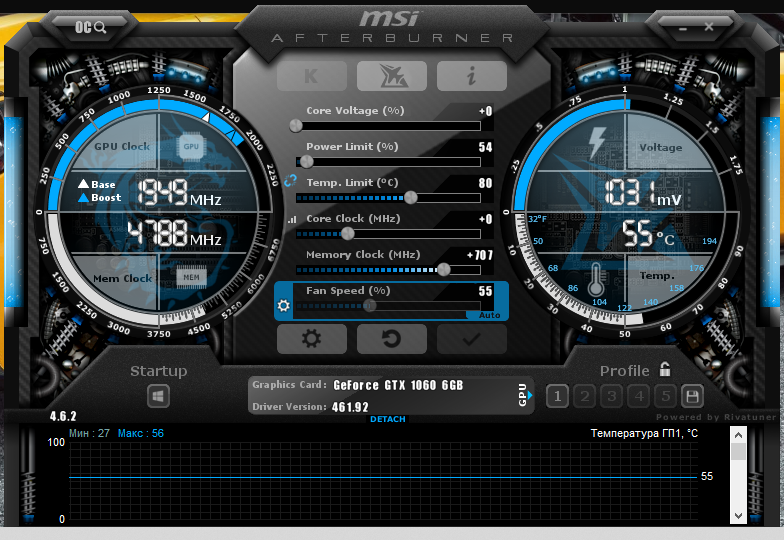This screenshot has width=784, height=540.
Task: Click the Core Voltage +0 value field
Action: pyautogui.click(x=485, y=111)
